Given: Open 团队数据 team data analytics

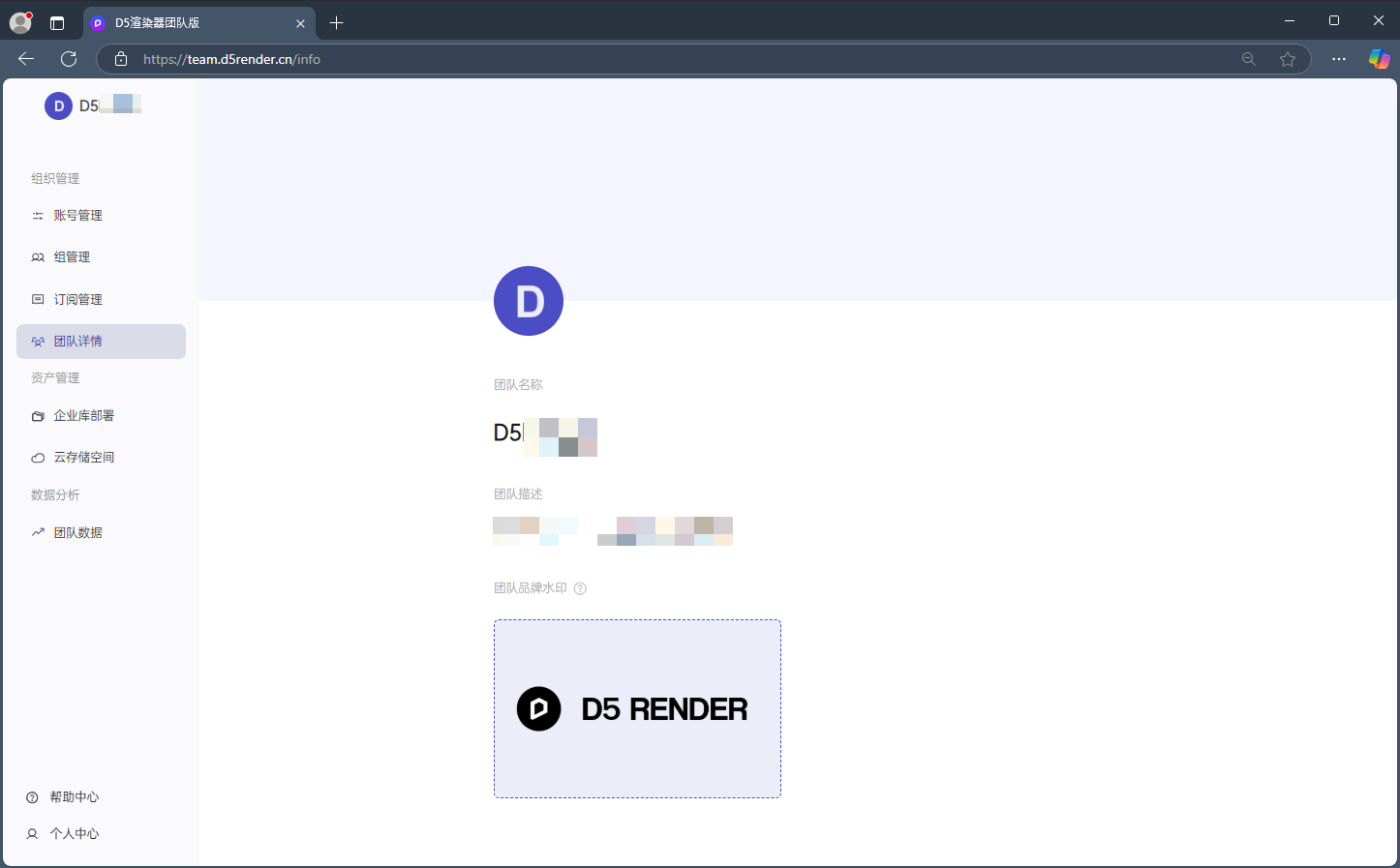Looking at the screenshot, I should pyautogui.click(x=101, y=533).
